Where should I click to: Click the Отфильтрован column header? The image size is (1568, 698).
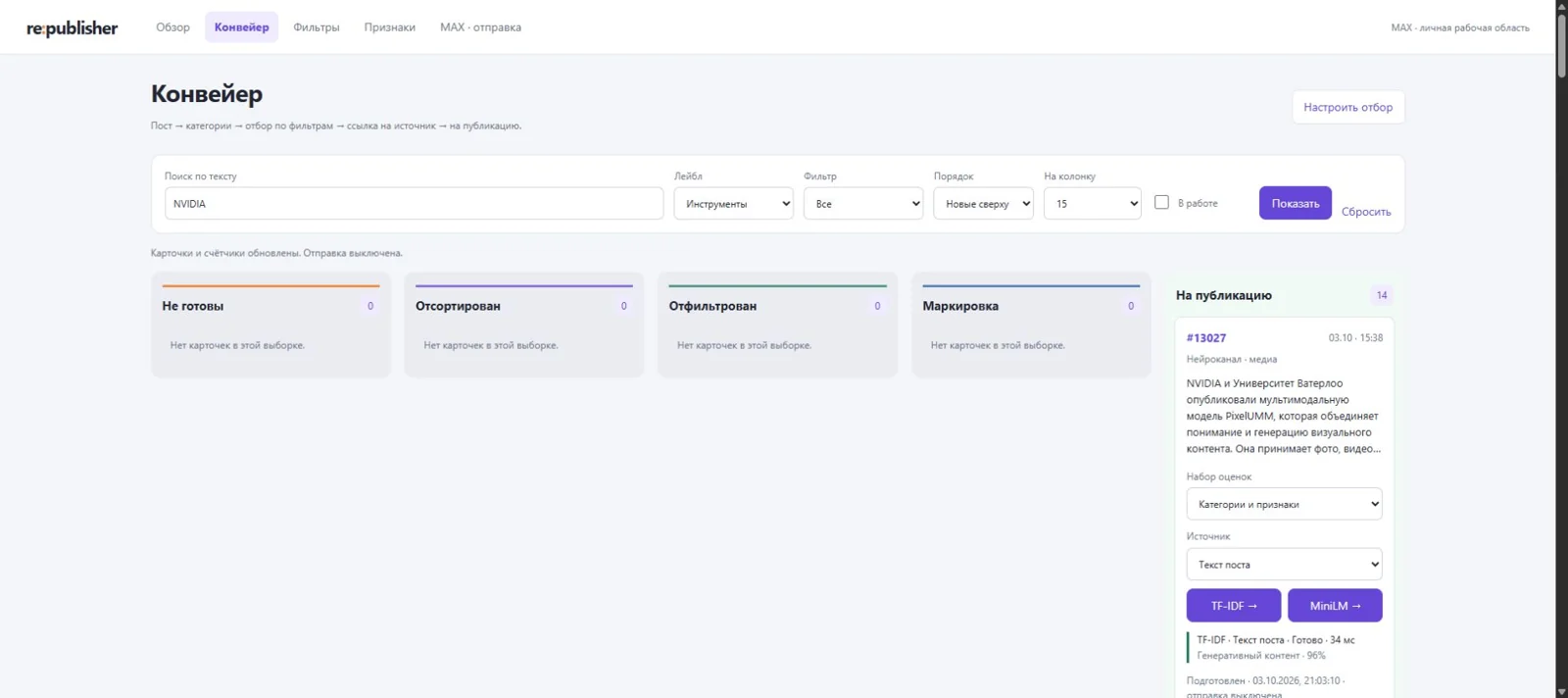coord(712,306)
